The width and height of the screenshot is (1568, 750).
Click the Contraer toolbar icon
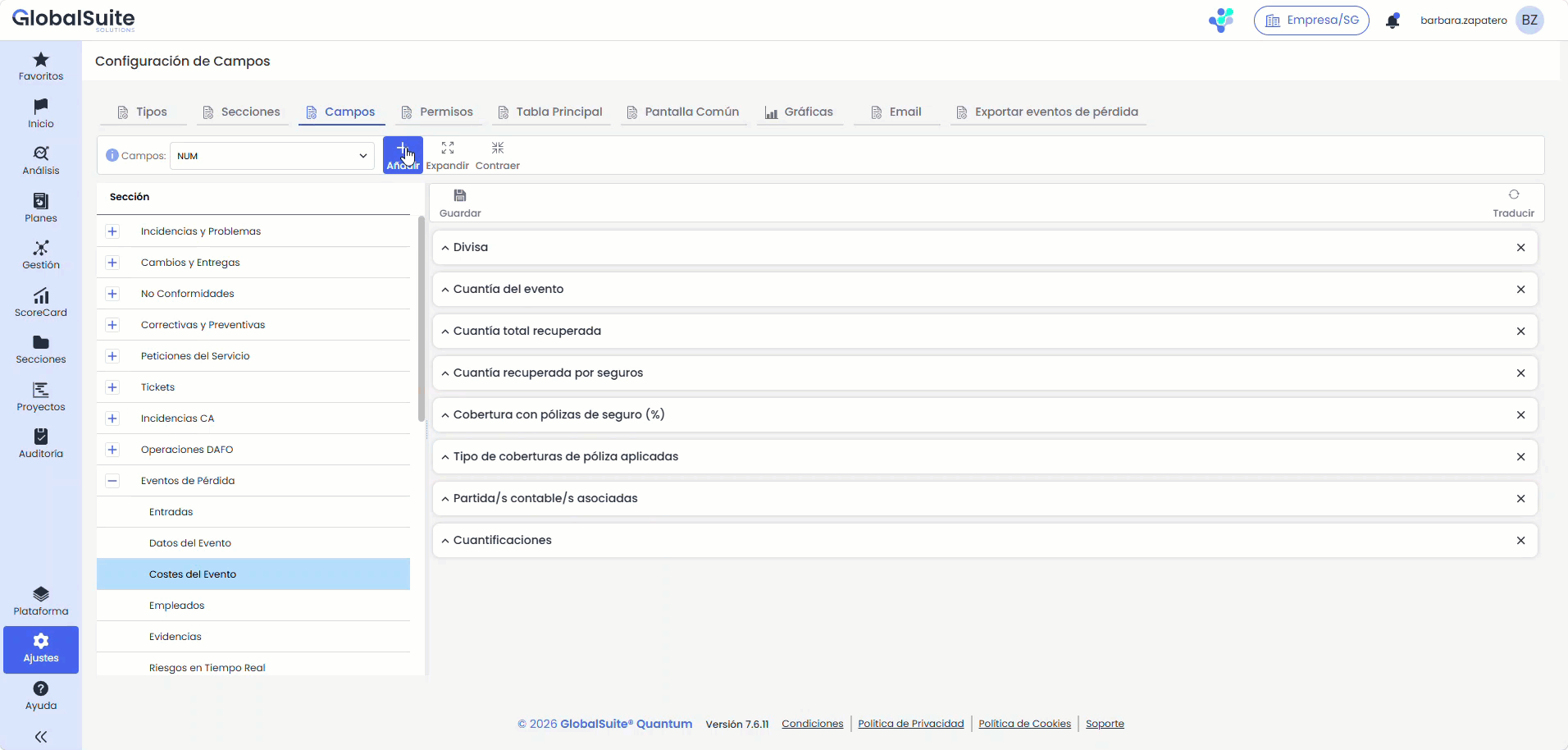pyautogui.click(x=498, y=148)
